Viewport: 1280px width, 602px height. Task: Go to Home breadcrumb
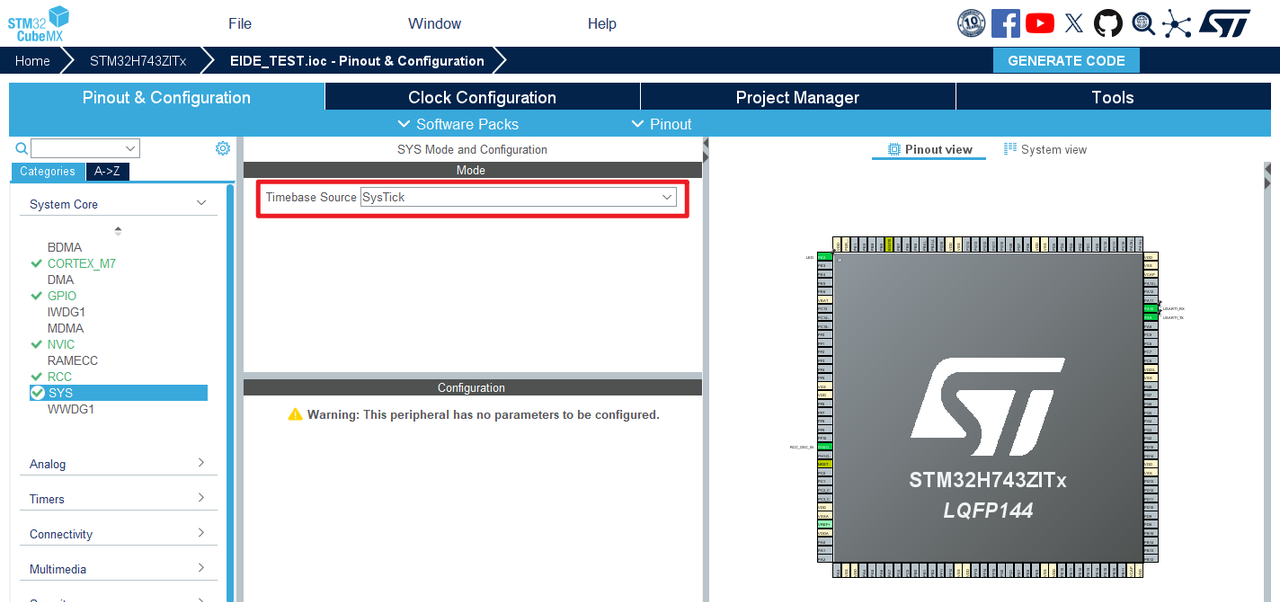(x=32, y=61)
